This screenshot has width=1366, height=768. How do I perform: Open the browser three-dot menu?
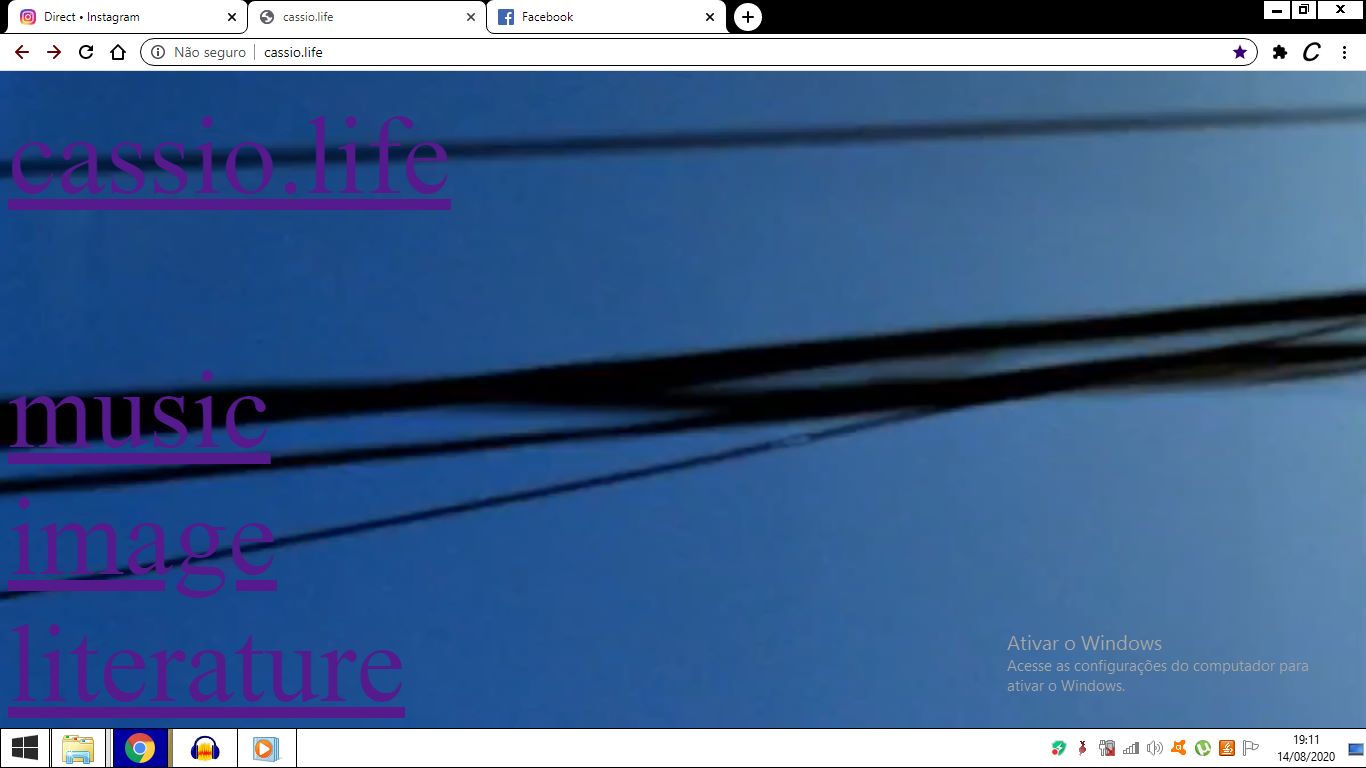(1344, 52)
